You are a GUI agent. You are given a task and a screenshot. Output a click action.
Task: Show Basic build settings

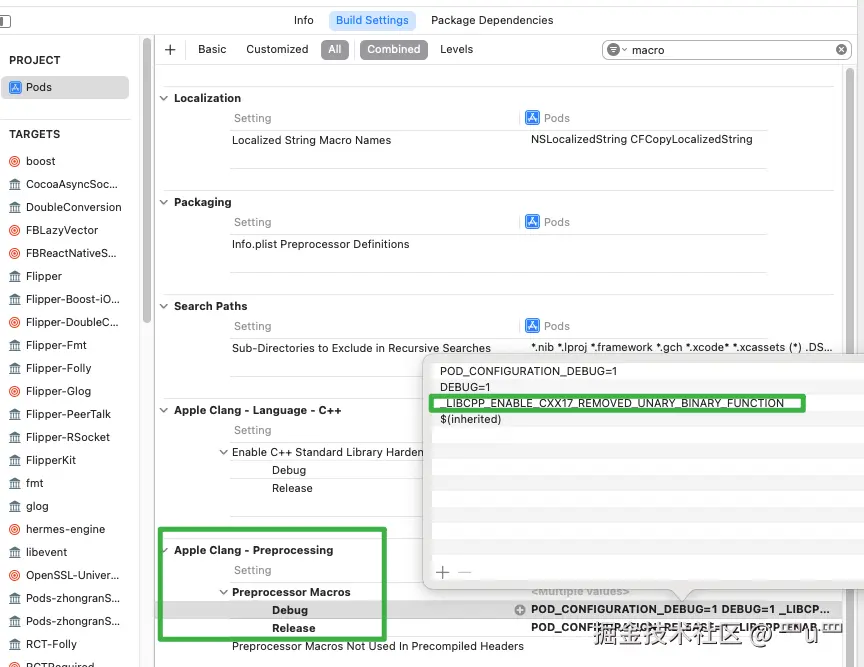pyautogui.click(x=212, y=50)
